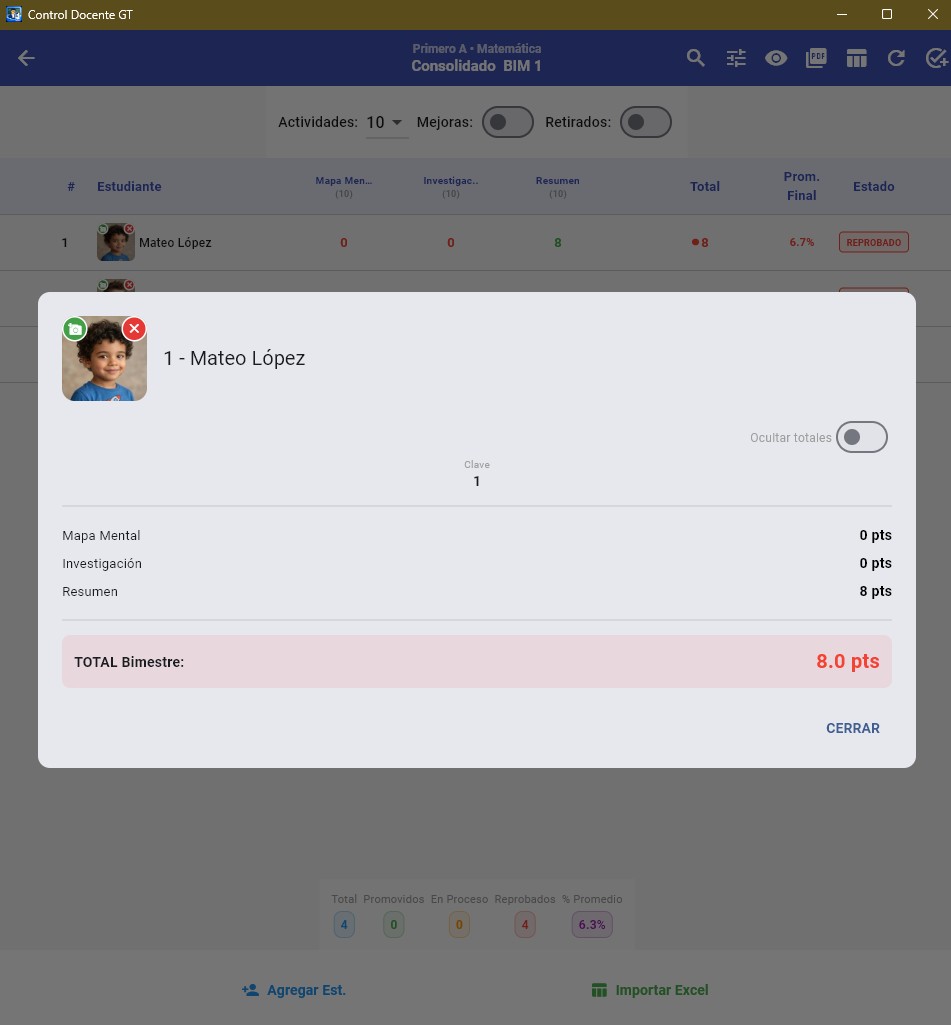
Task: Click Importar Excel button
Action: (650, 990)
